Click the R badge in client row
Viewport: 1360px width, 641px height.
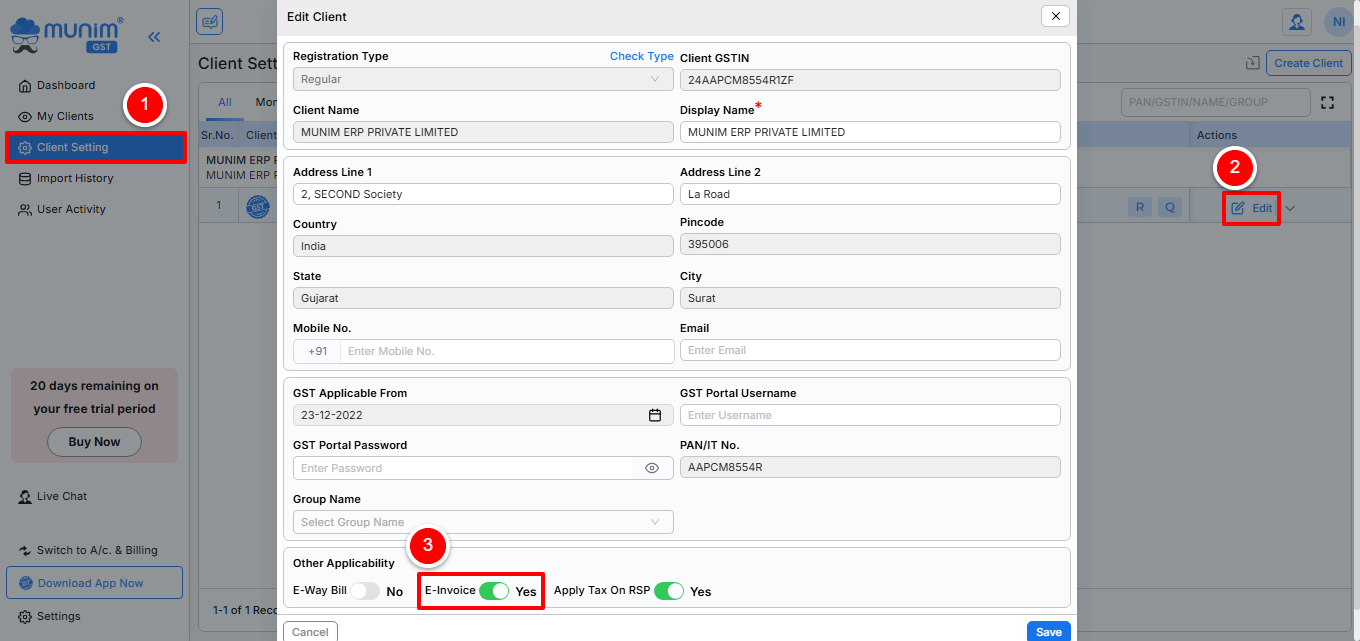(x=1139, y=208)
